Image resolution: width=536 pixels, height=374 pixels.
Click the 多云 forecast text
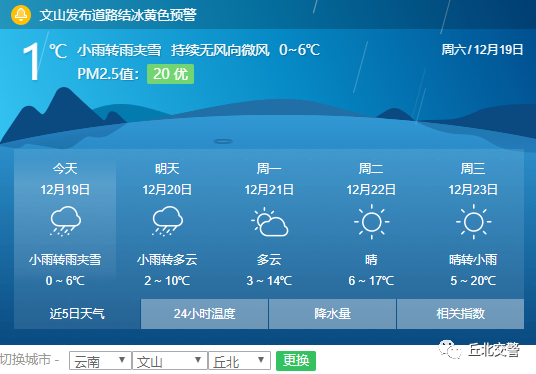click(x=269, y=260)
